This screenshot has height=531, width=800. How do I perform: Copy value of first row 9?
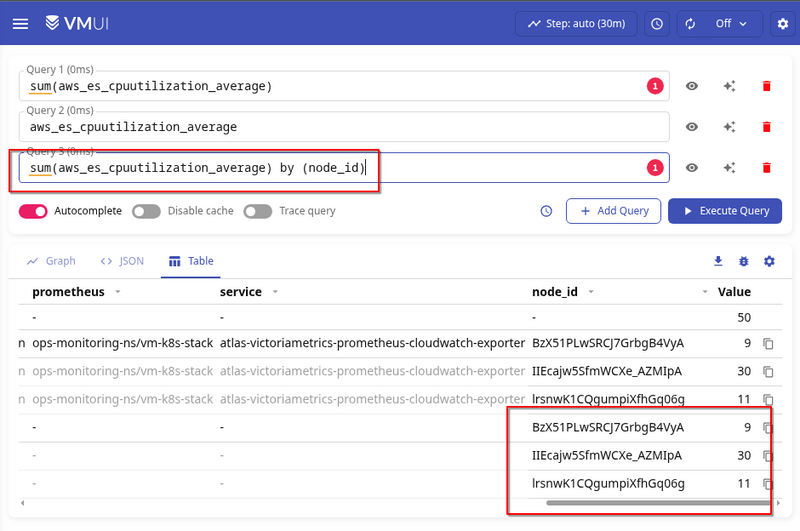[x=768, y=344]
